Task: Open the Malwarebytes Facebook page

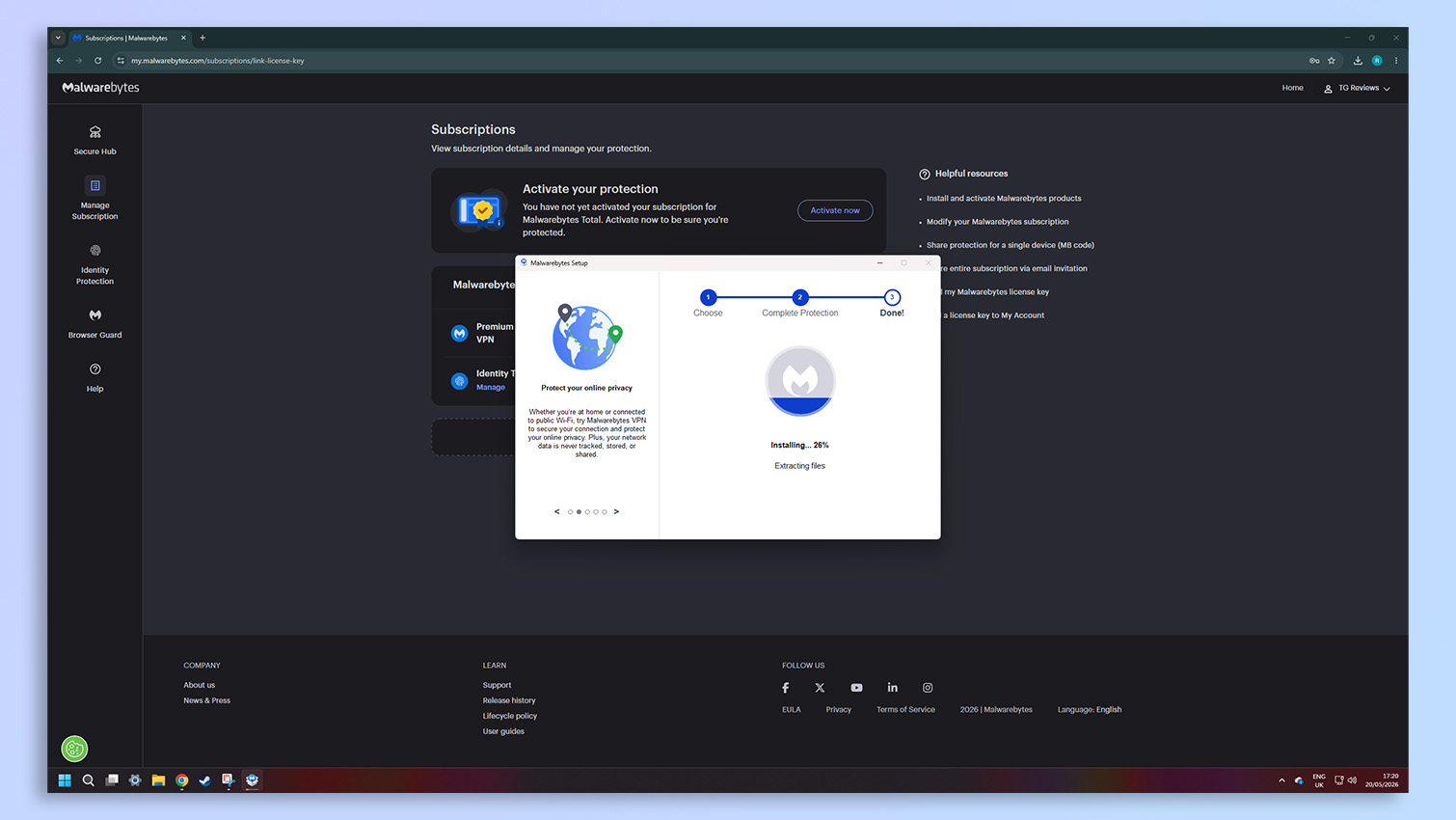Action: [786, 688]
